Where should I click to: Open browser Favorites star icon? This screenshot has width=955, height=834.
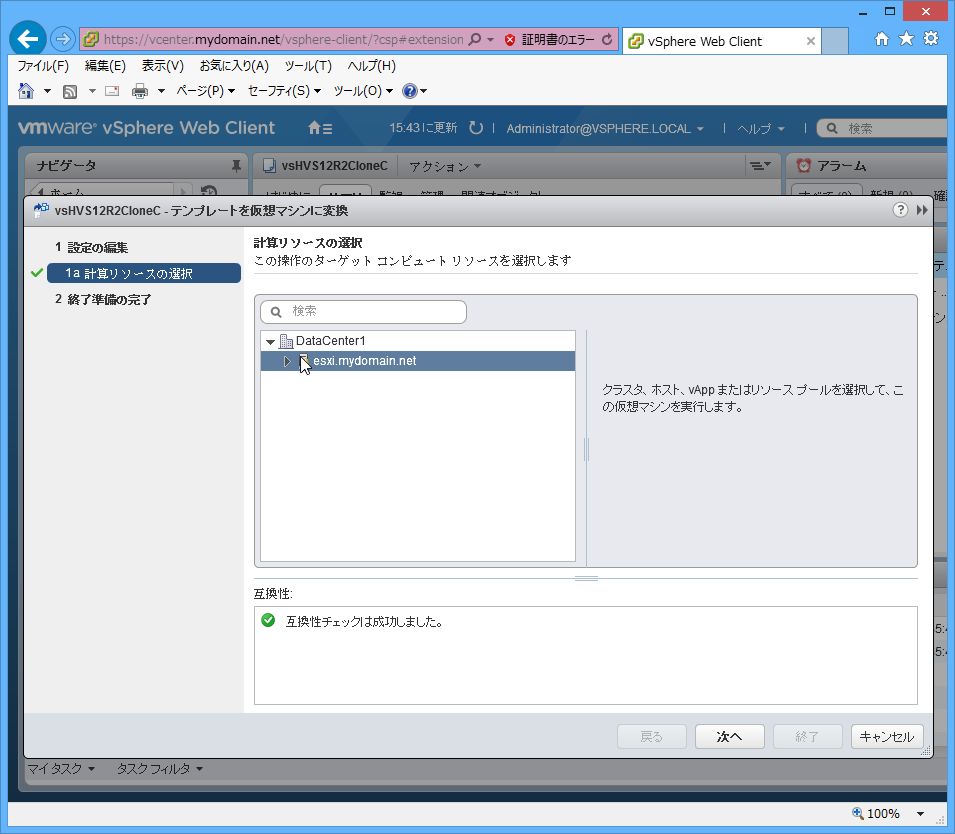[906, 39]
